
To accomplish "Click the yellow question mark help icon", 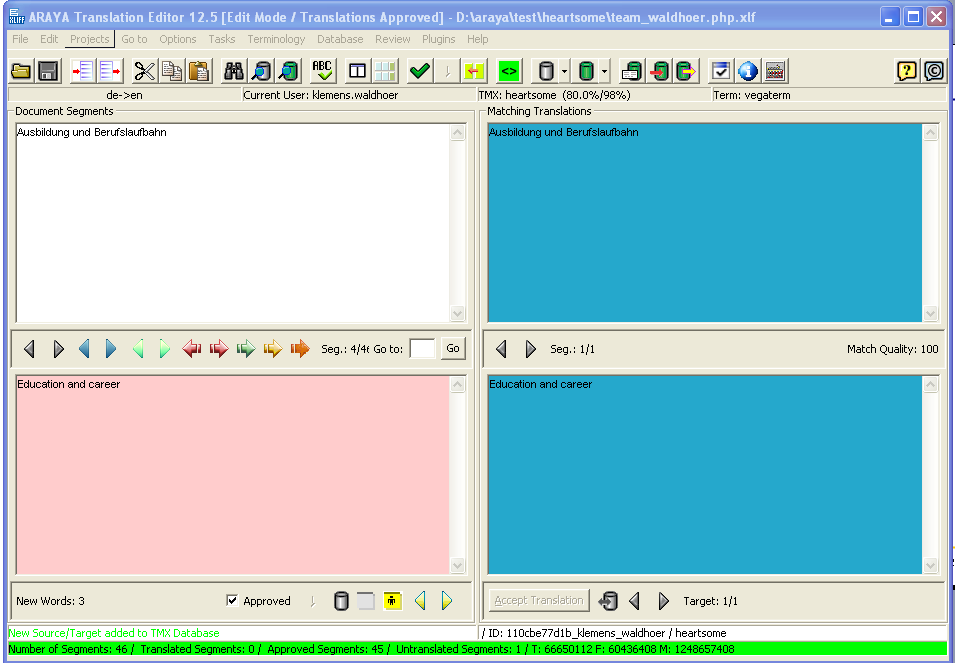I will [x=906, y=71].
